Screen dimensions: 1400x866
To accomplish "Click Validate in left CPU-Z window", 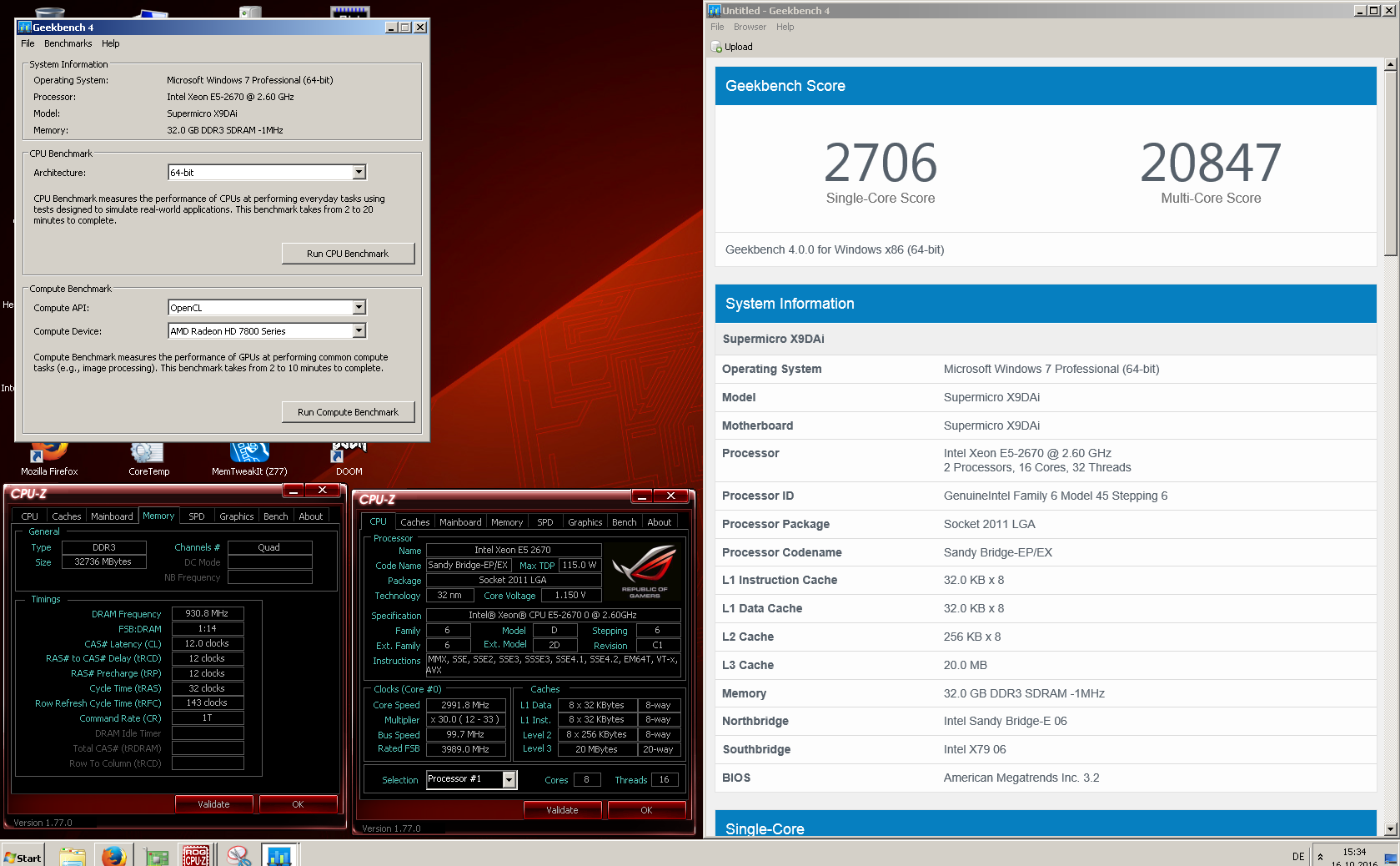I will pos(213,804).
